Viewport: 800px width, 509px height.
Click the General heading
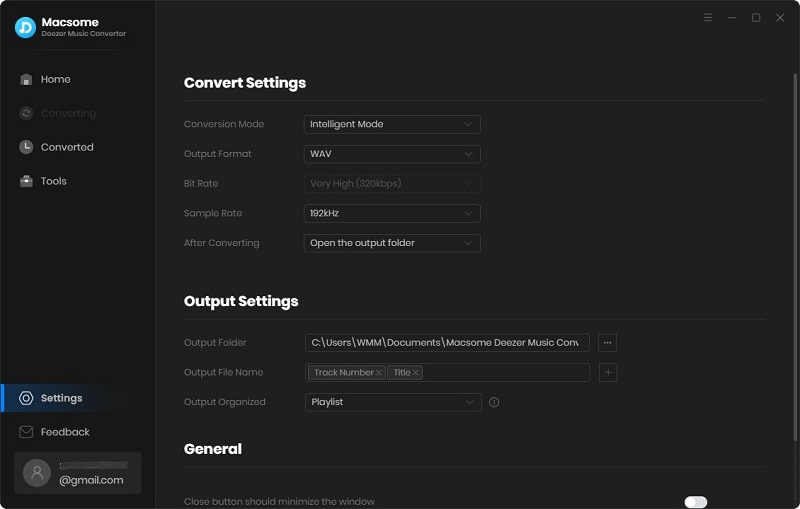point(213,449)
